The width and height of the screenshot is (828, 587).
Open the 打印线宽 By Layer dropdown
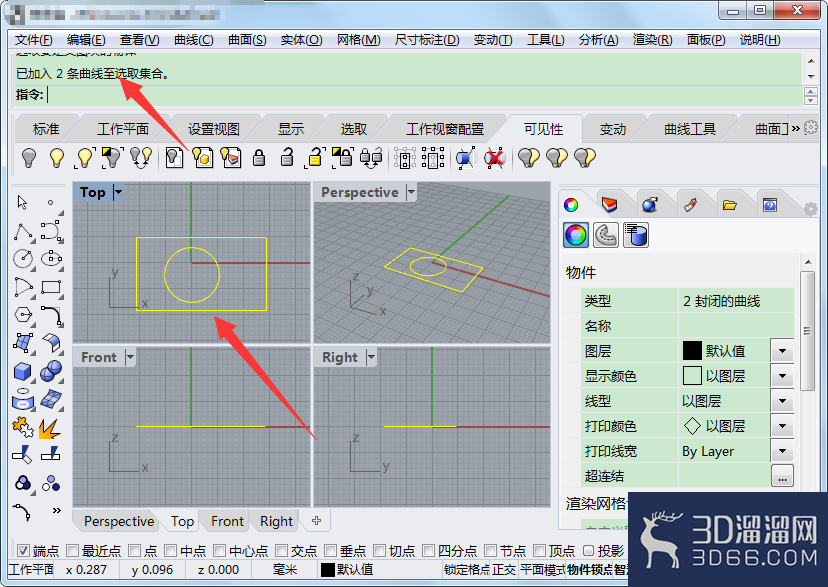pyautogui.click(x=782, y=451)
